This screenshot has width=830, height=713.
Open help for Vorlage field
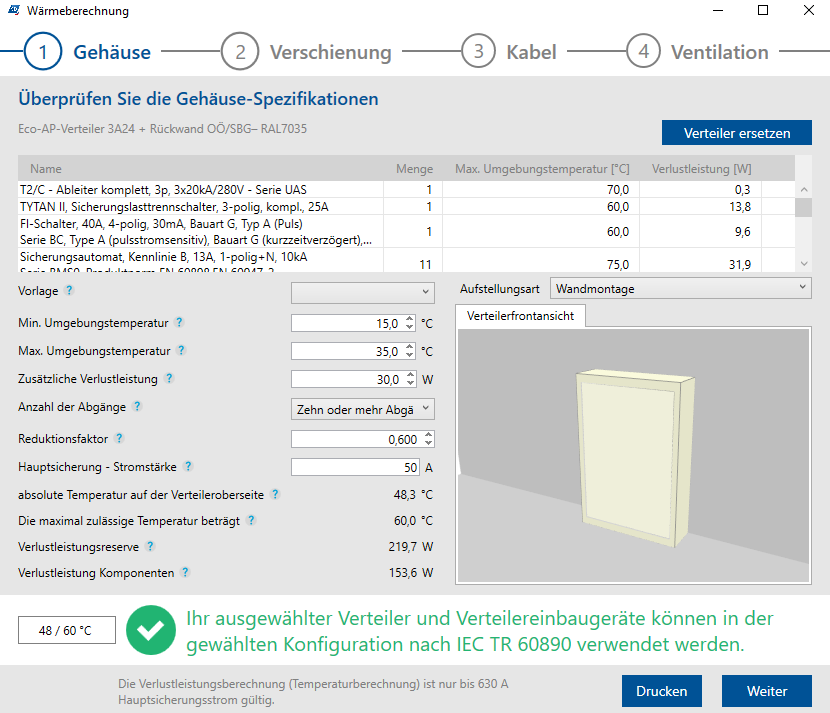[69, 290]
